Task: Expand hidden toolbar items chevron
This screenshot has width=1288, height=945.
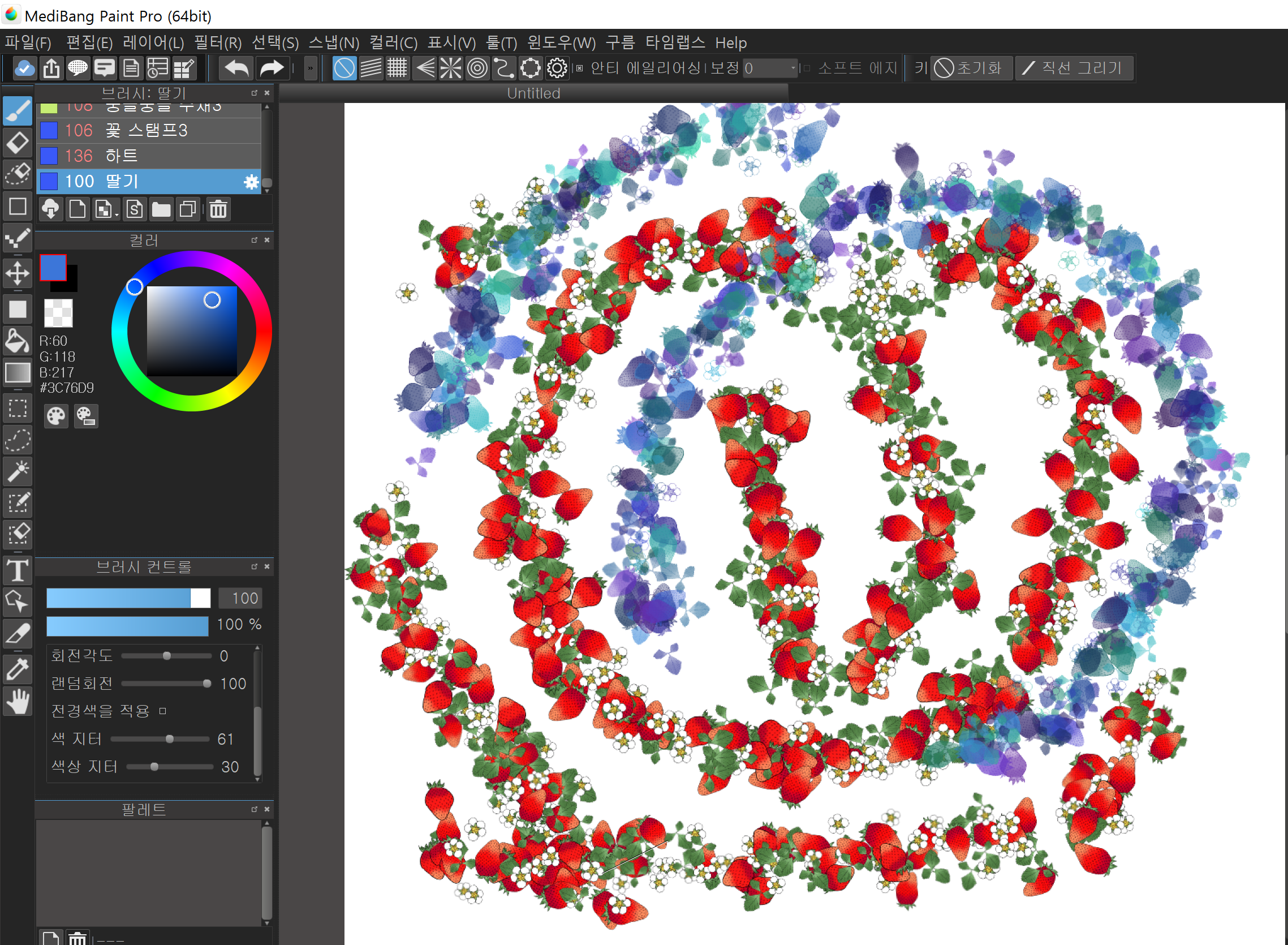Action: [311, 68]
